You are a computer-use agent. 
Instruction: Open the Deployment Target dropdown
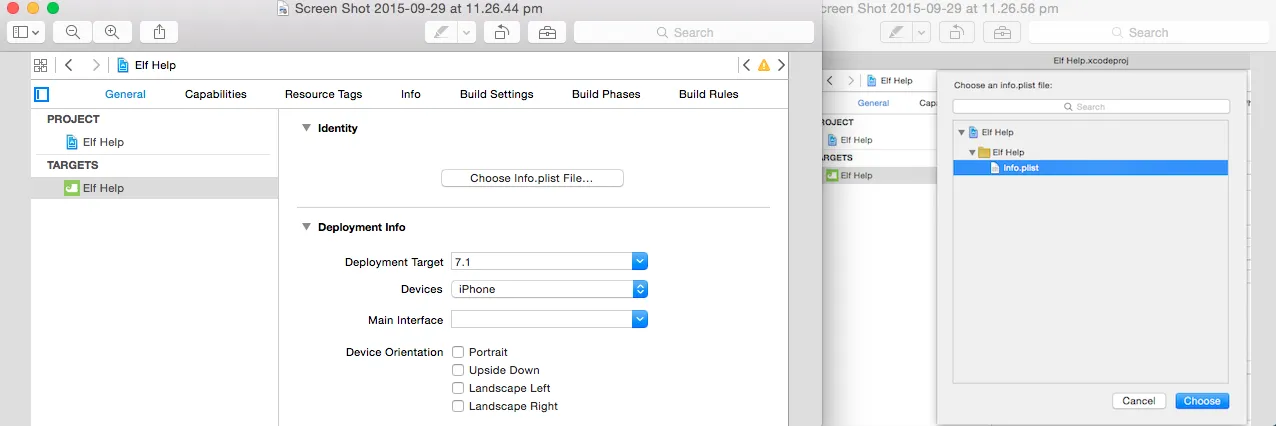(640, 262)
